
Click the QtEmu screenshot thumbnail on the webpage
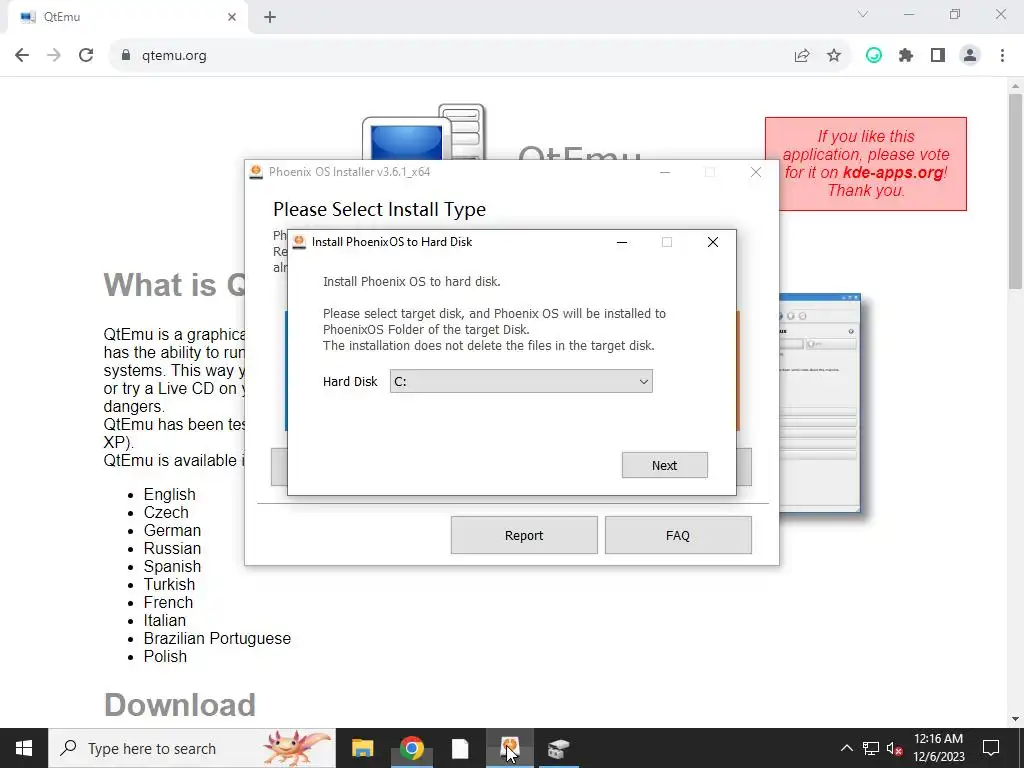(x=820, y=403)
